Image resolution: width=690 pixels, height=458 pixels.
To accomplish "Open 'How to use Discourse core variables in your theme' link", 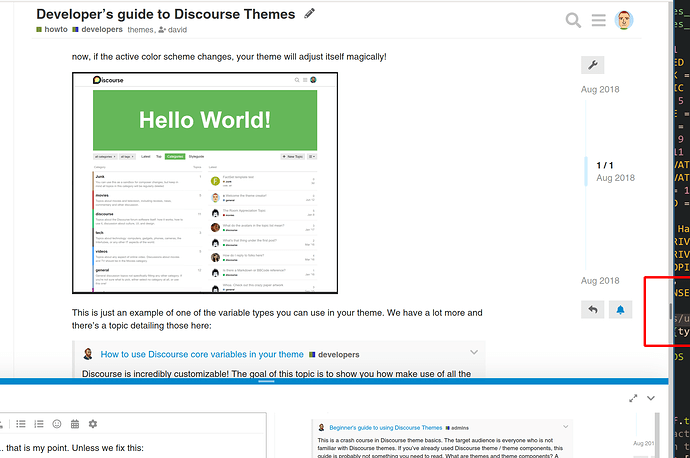I will point(202,354).
